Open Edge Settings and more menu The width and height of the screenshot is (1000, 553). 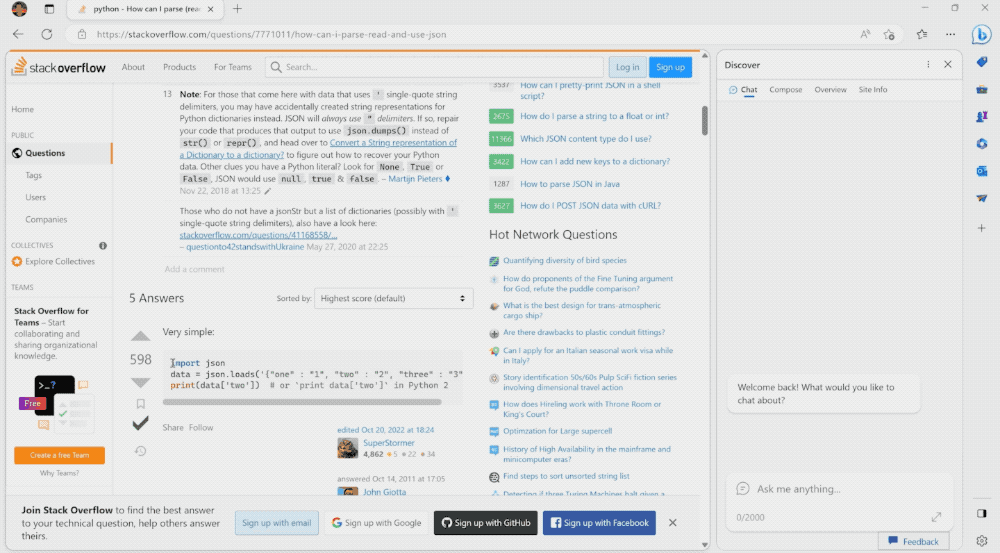pyautogui.click(x=950, y=34)
